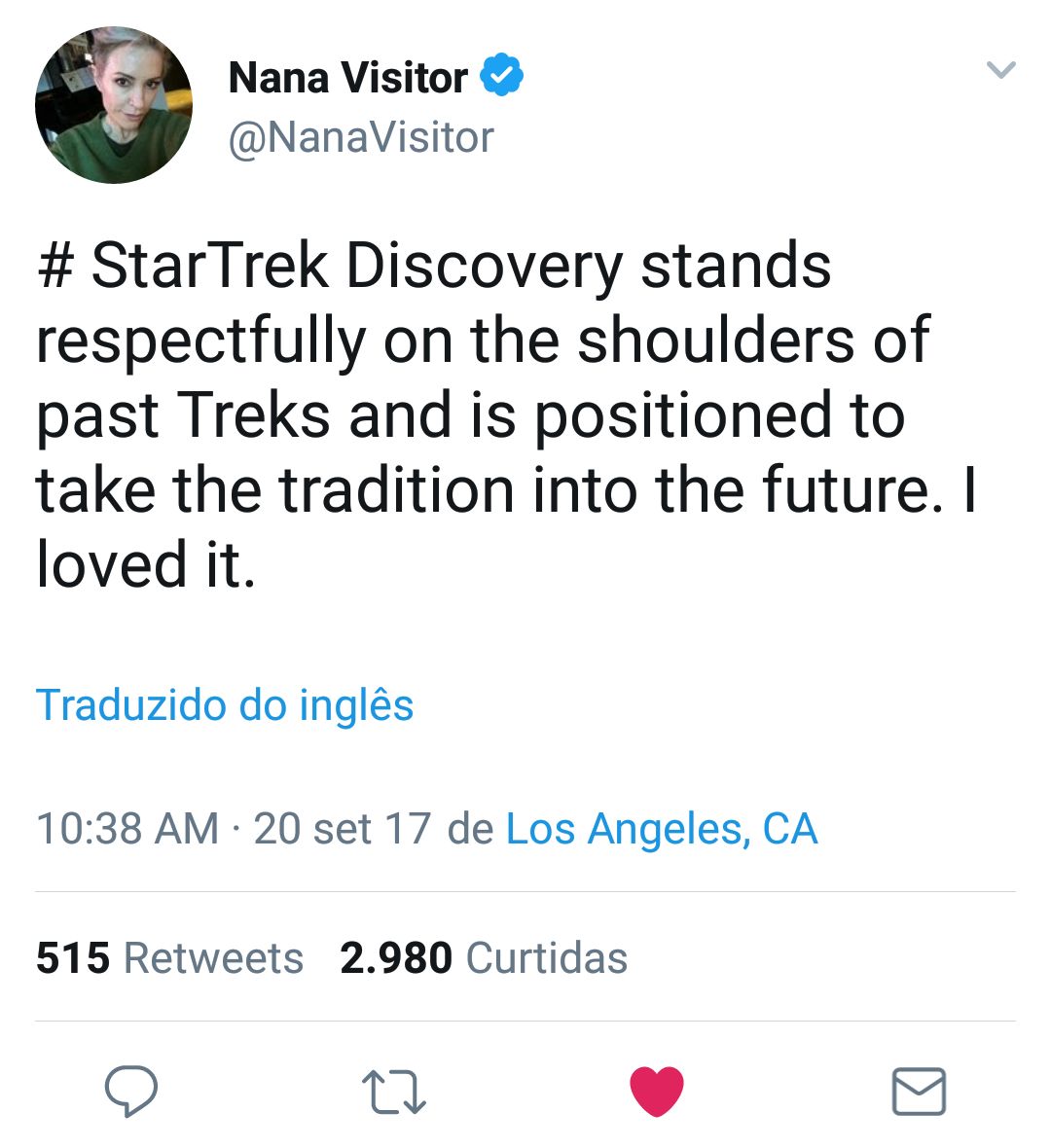Viewport: 1051px width, 1148px height.
Task: Click the heart icon to unlike
Action: click(657, 1092)
